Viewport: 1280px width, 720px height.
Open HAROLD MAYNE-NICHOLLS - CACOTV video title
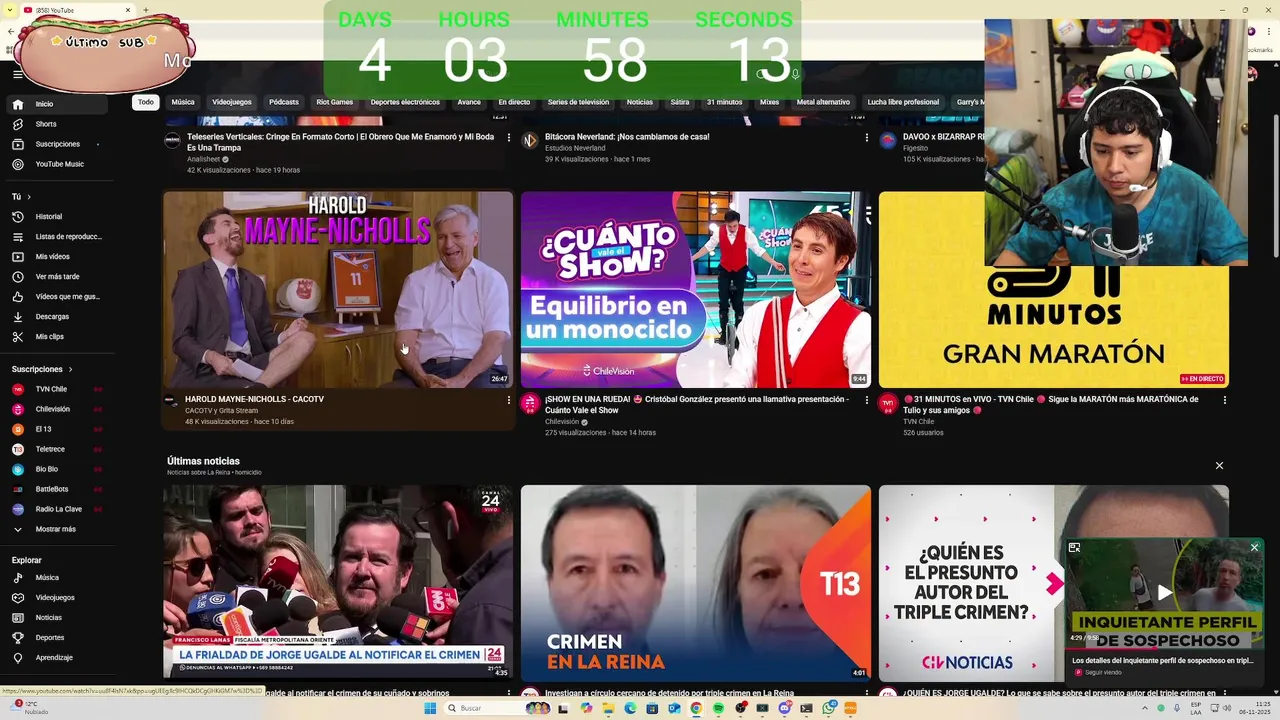(x=254, y=399)
